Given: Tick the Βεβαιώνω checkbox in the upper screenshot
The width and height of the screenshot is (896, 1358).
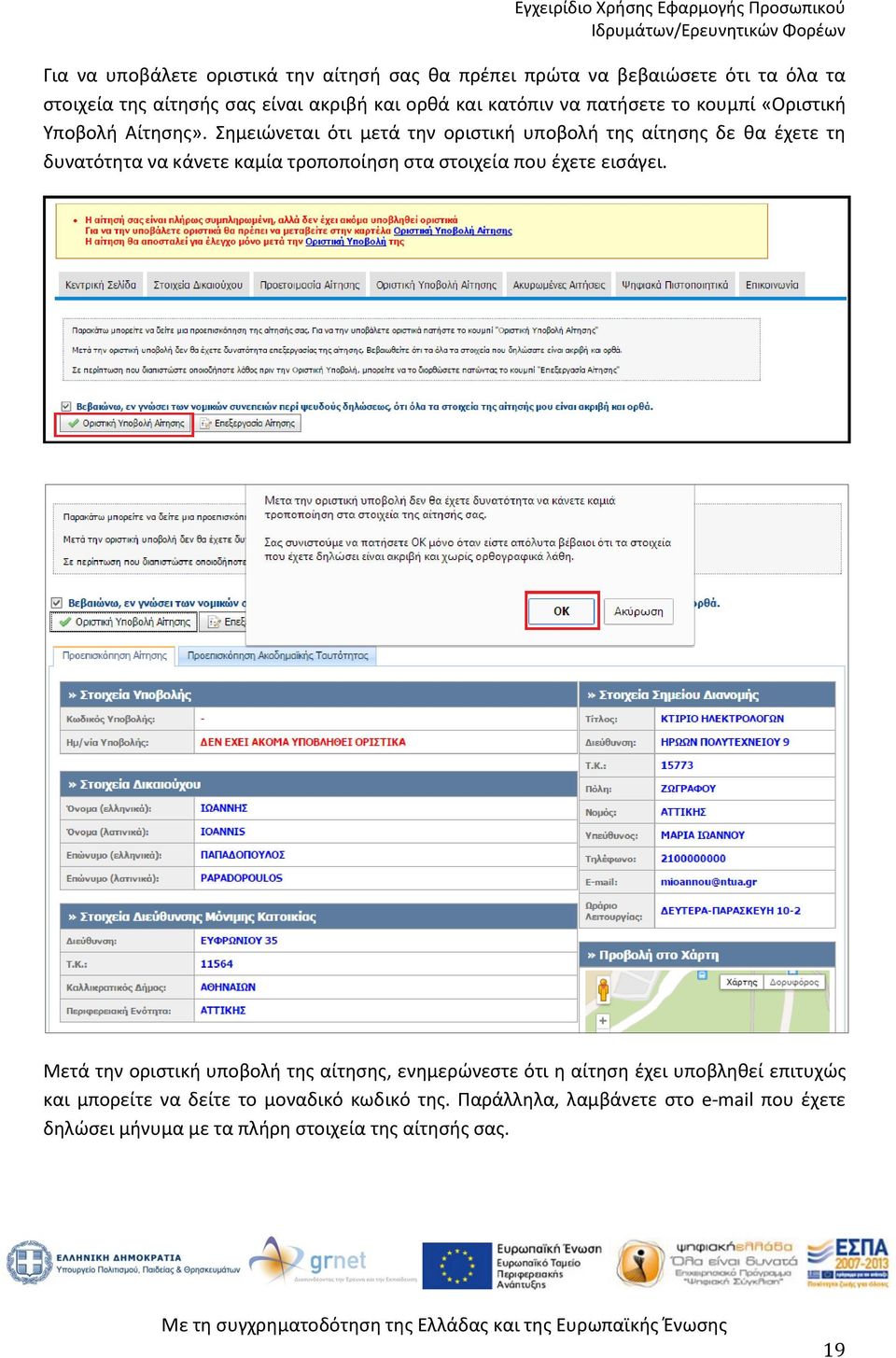Looking at the screenshot, I should 66,407.
